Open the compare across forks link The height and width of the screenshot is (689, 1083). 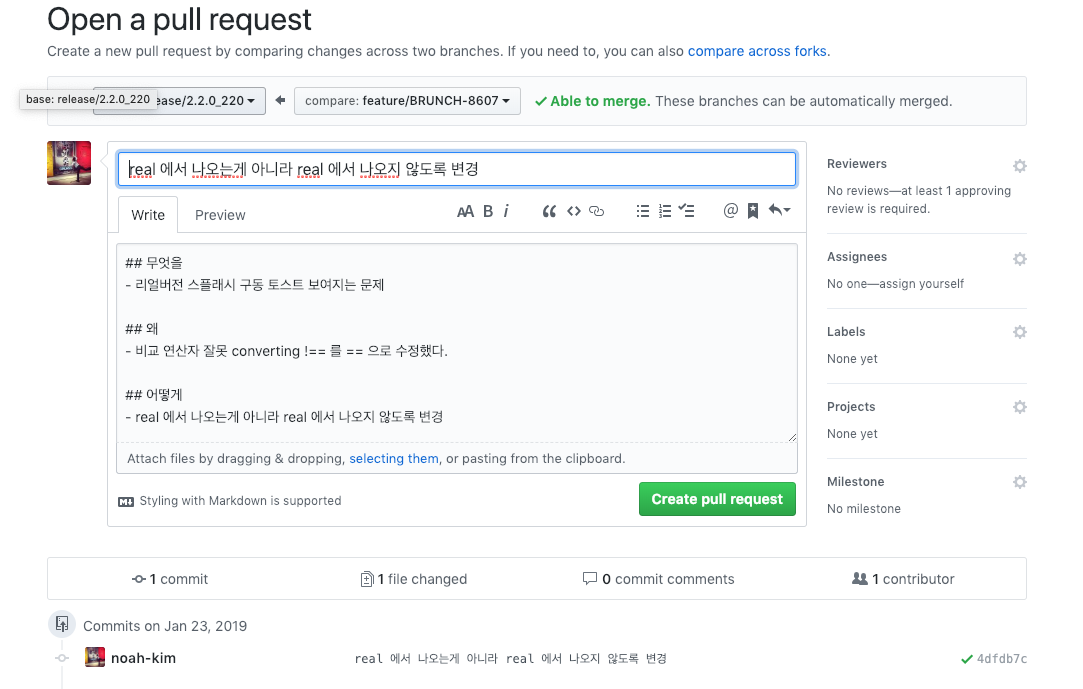[x=756, y=49]
